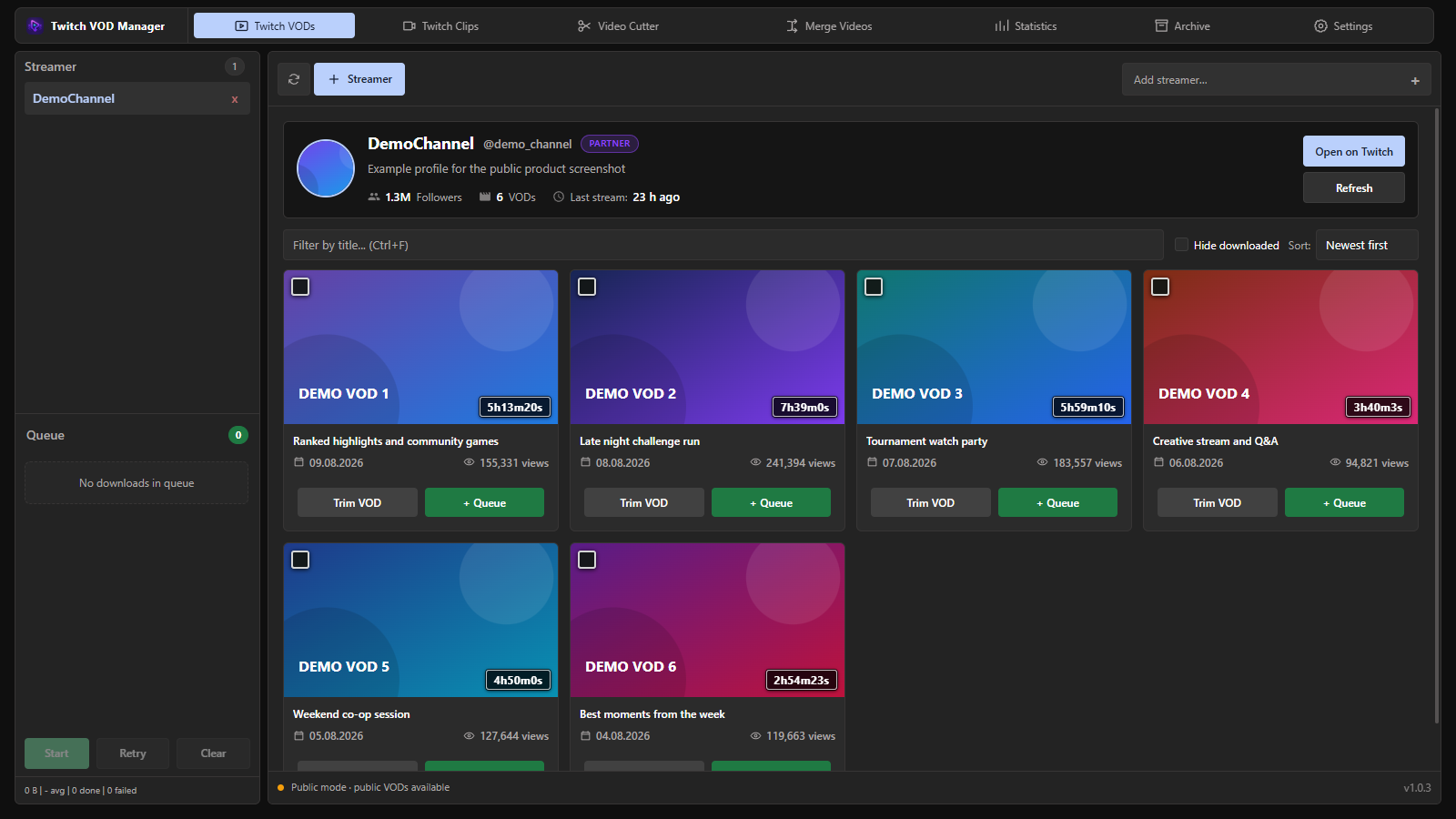
Task: Click the eye icon next to 119,663 views
Action: click(755, 735)
